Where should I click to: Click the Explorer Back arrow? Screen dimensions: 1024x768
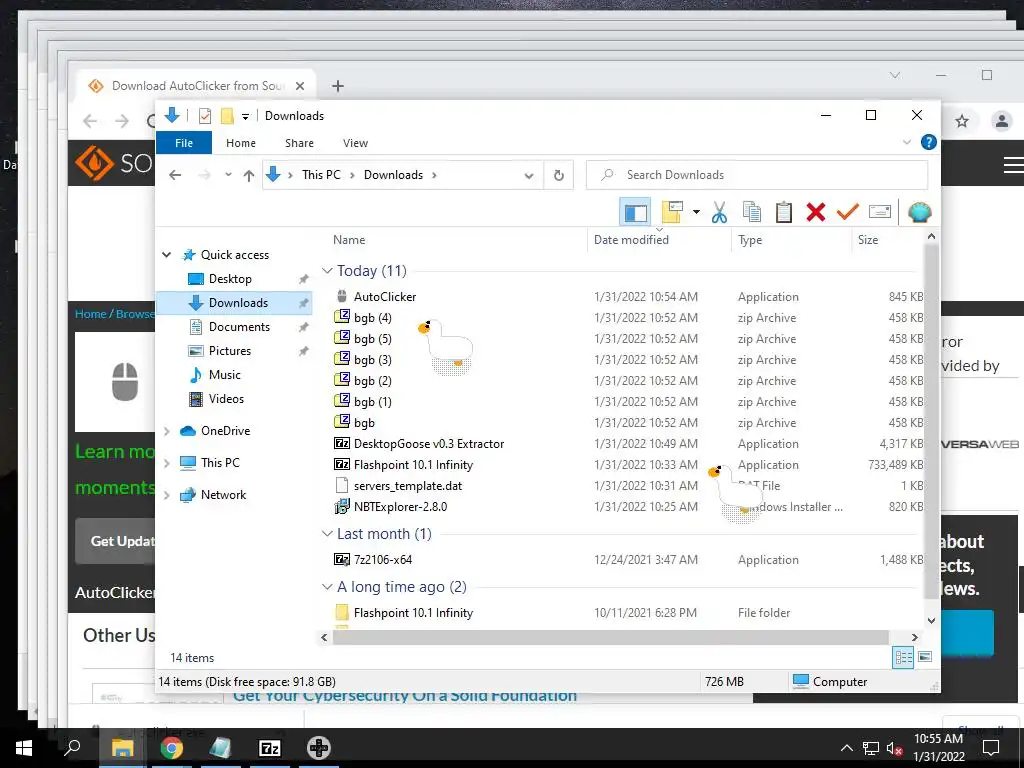point(175,175)
